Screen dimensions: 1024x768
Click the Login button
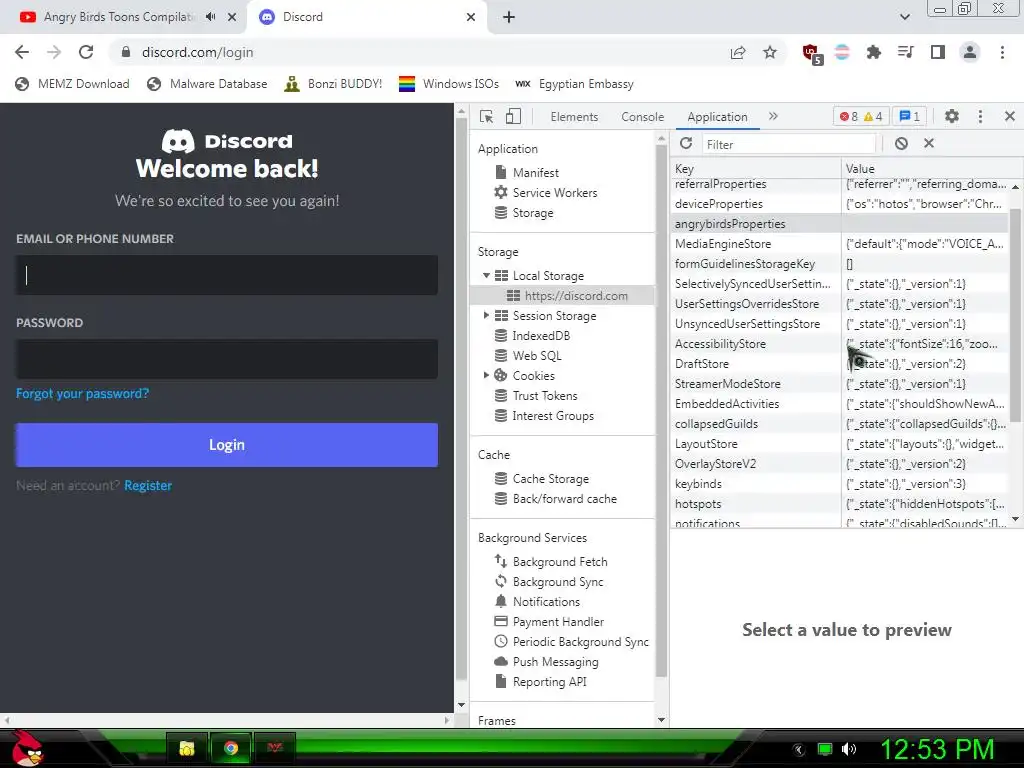[x=227, y=445]
